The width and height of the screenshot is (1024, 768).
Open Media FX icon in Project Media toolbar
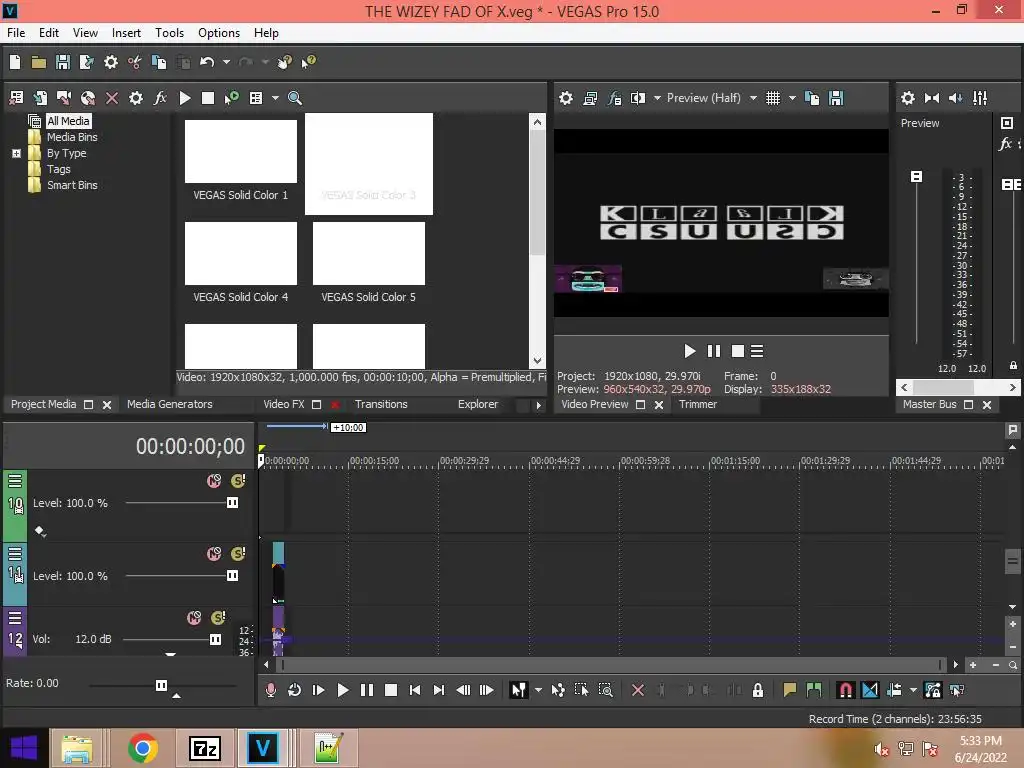[160, 98]
